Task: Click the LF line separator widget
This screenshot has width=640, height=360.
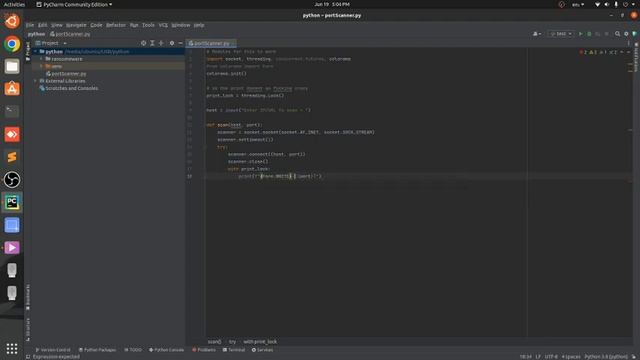Action: 538,357
